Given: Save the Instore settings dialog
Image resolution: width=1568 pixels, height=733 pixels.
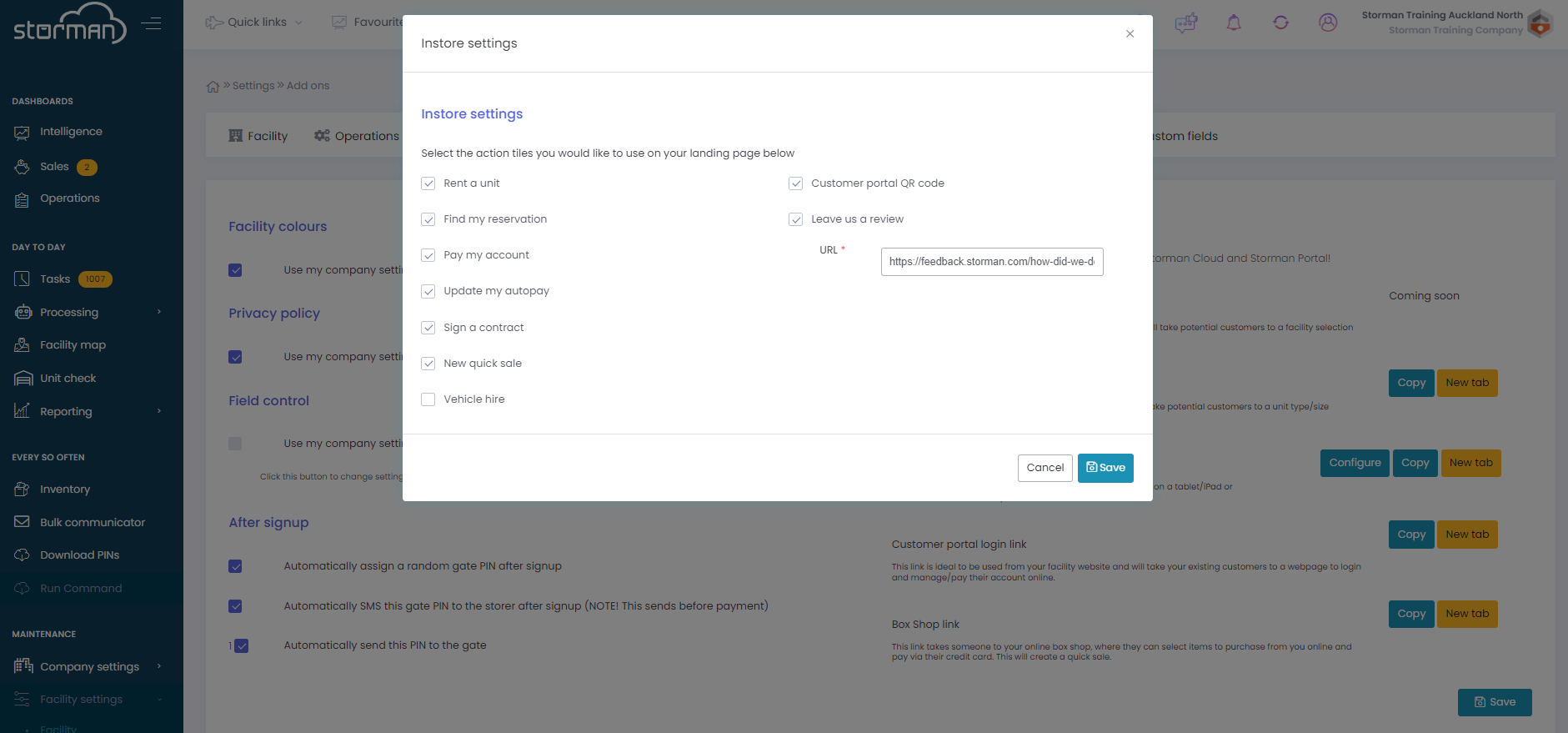Looking at the screenshot, I should (x=1105, y=468).
